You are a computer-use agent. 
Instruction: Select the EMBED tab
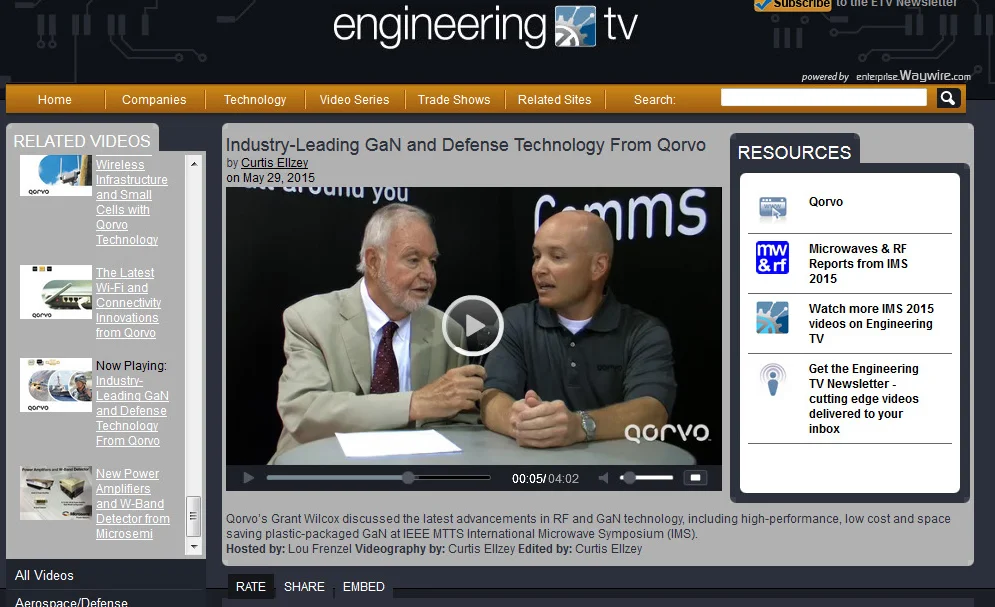pyautogui.click(x=364, y=587)
